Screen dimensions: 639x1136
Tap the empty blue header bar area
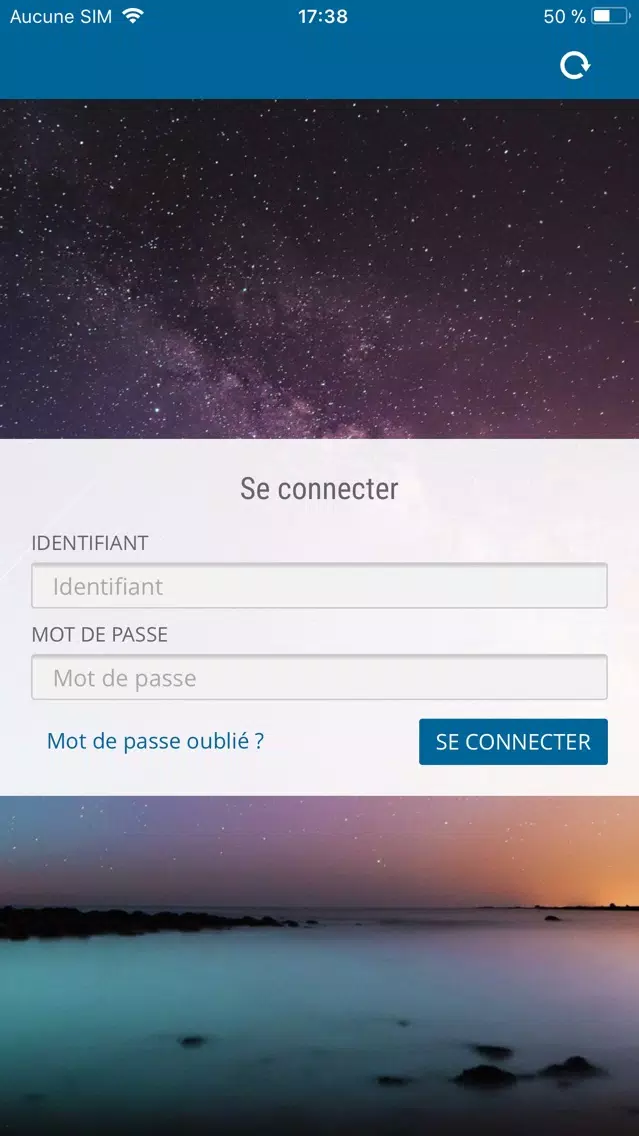(x=275, y=65)
